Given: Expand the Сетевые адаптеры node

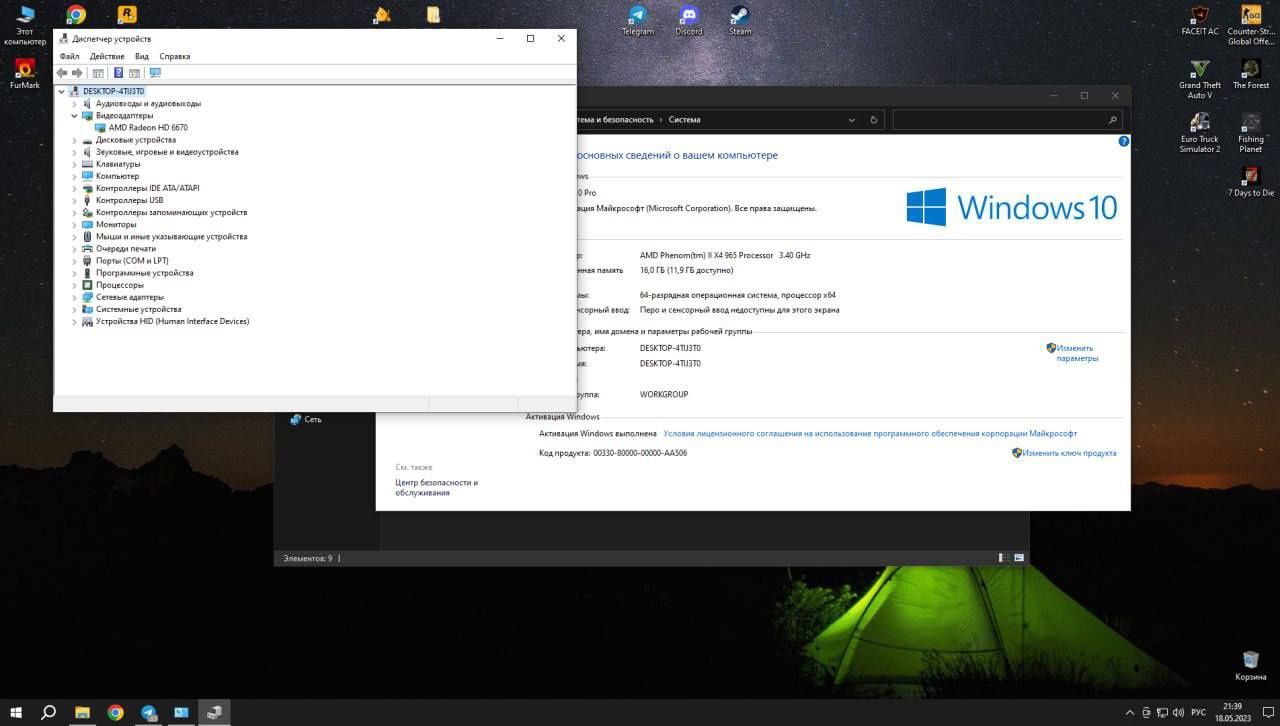Looking at the screenshot, I should coord(74,297).
